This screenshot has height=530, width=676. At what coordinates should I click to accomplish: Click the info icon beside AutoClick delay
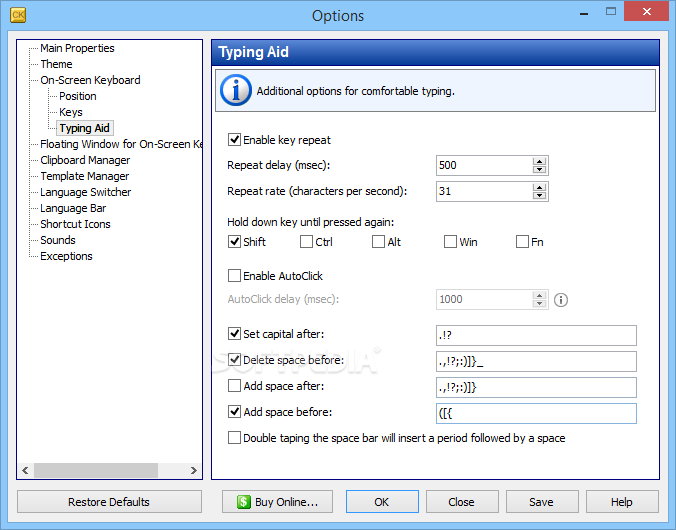(x=560, y=300)
